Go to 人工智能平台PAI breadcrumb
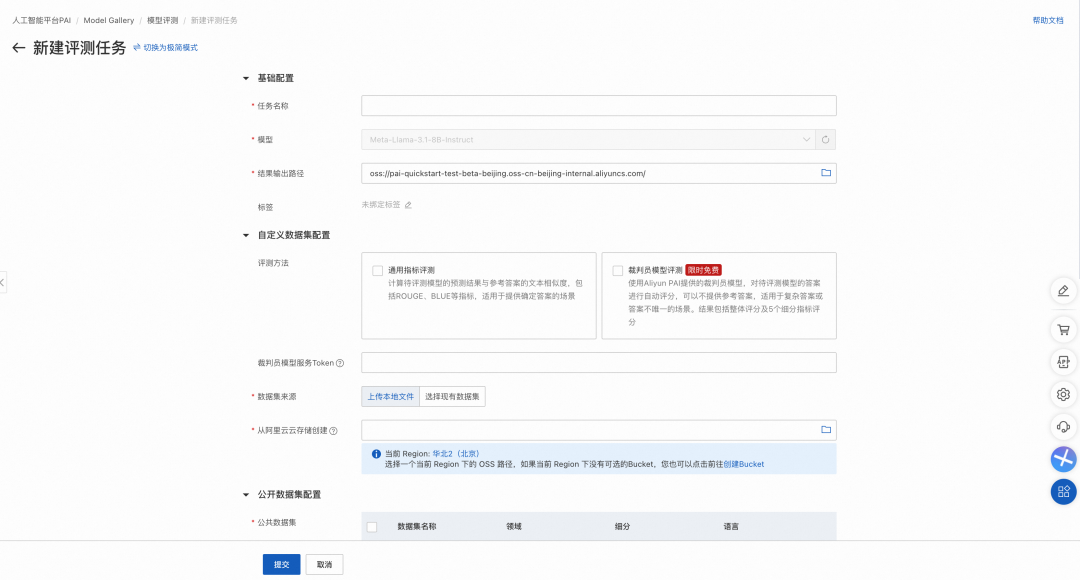The height and width of the screenshot is (580, 1080). (41, 21)
